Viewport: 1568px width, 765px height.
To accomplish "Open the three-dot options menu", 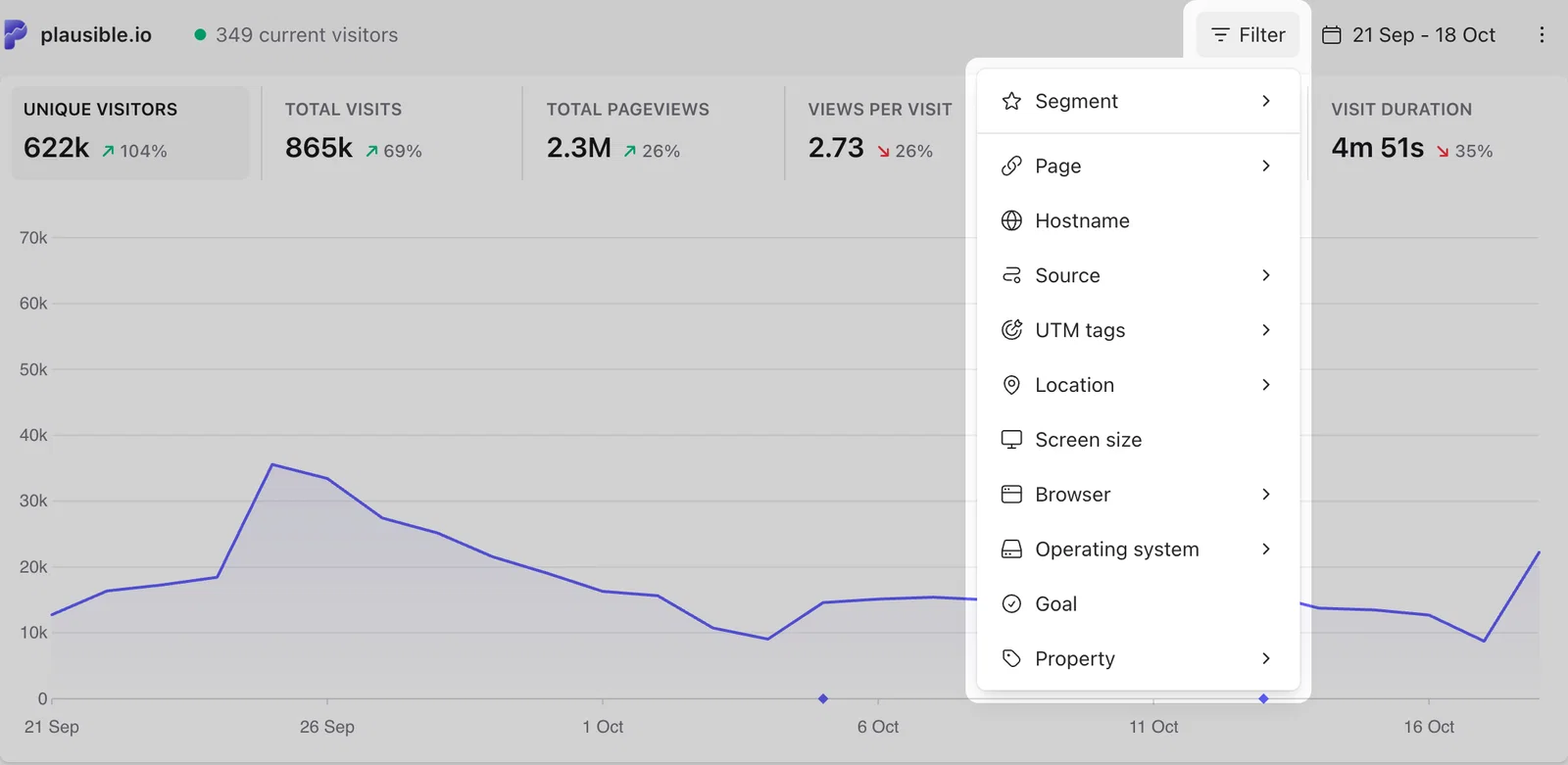I will point(1542,34).
